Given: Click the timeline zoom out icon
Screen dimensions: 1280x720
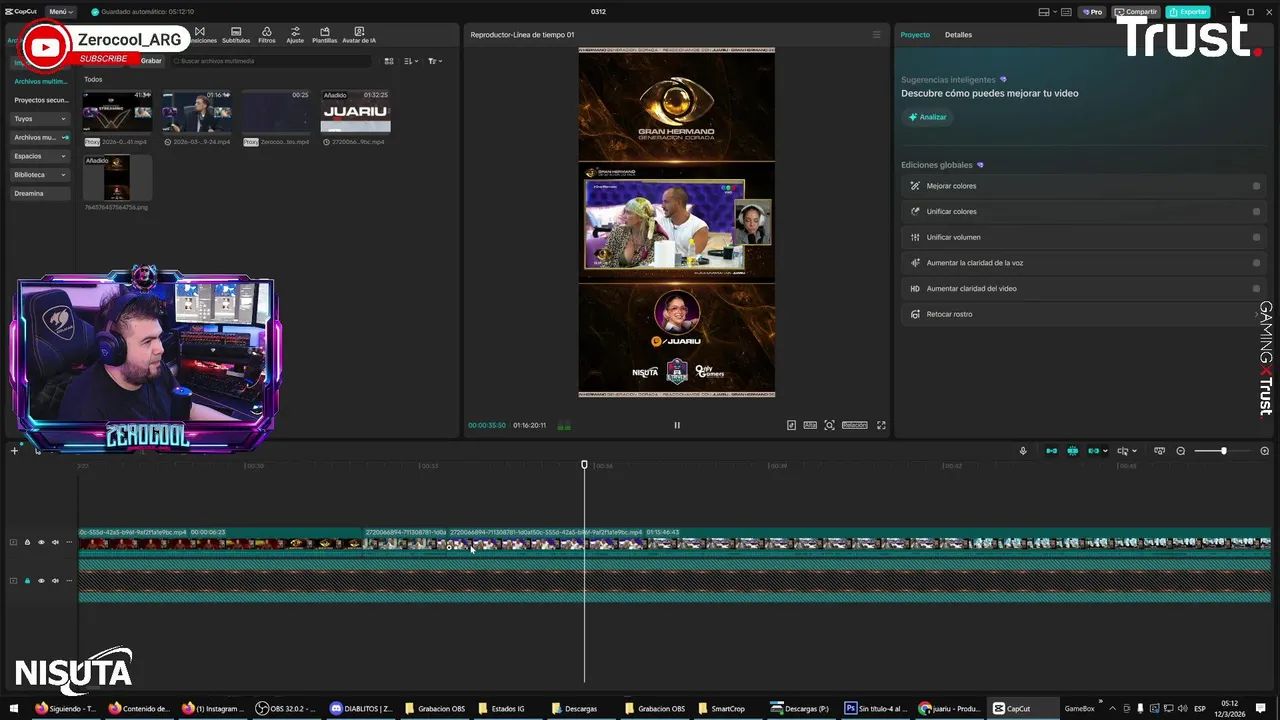Looking at the screenshot, I should (1181, 451).
